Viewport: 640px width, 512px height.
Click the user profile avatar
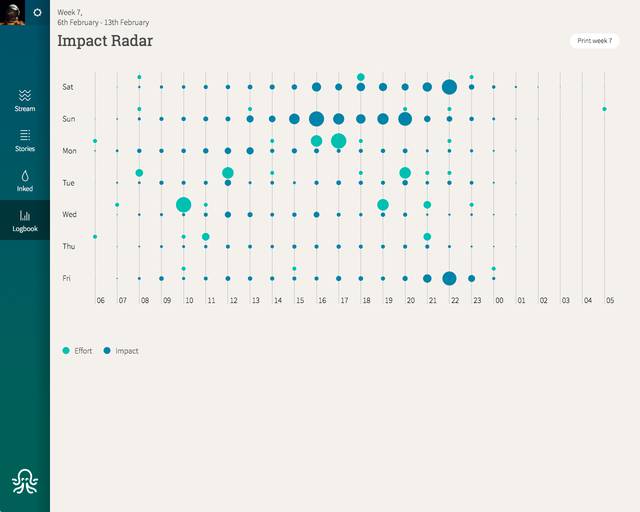coord(12,12)
